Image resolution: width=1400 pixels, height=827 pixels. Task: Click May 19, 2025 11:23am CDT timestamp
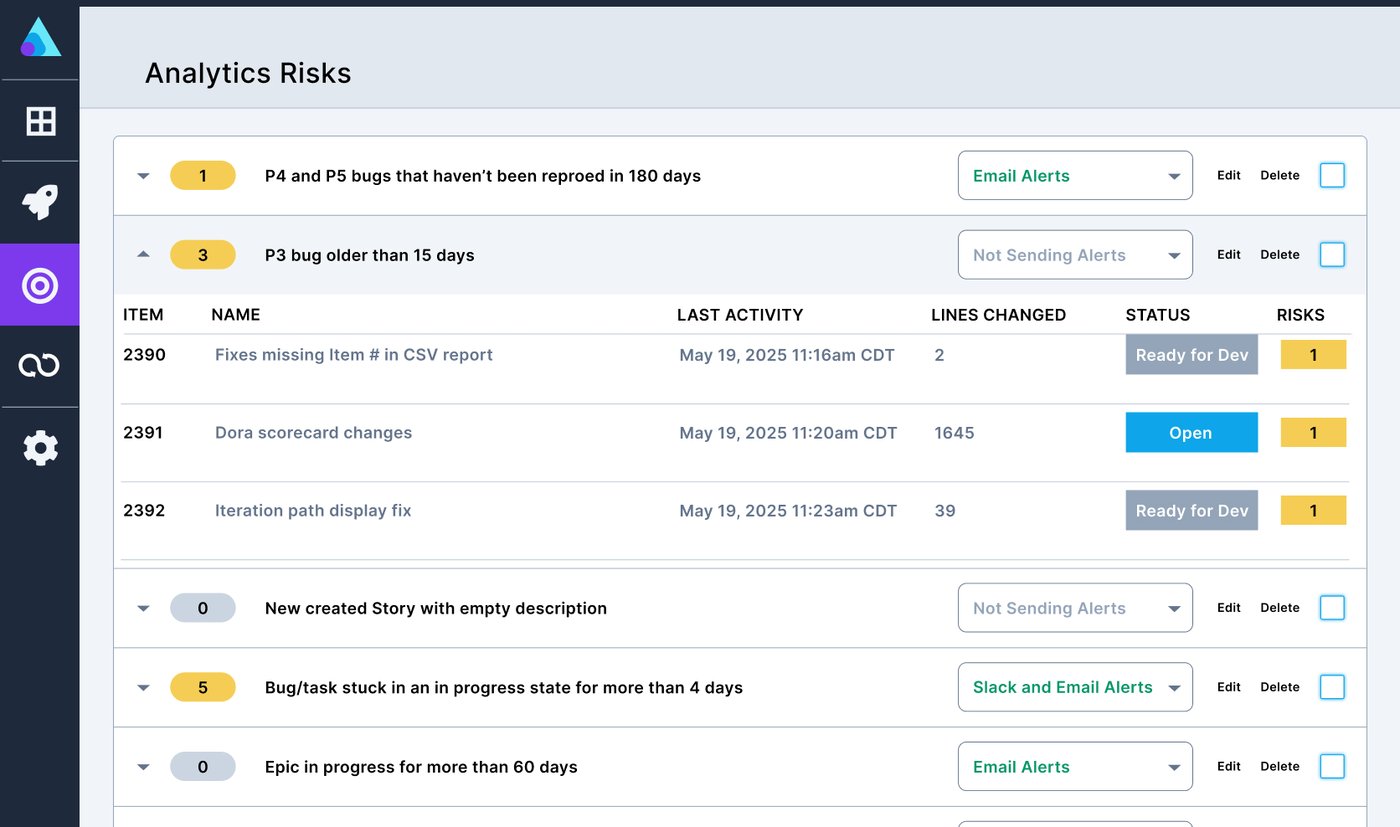788,511
